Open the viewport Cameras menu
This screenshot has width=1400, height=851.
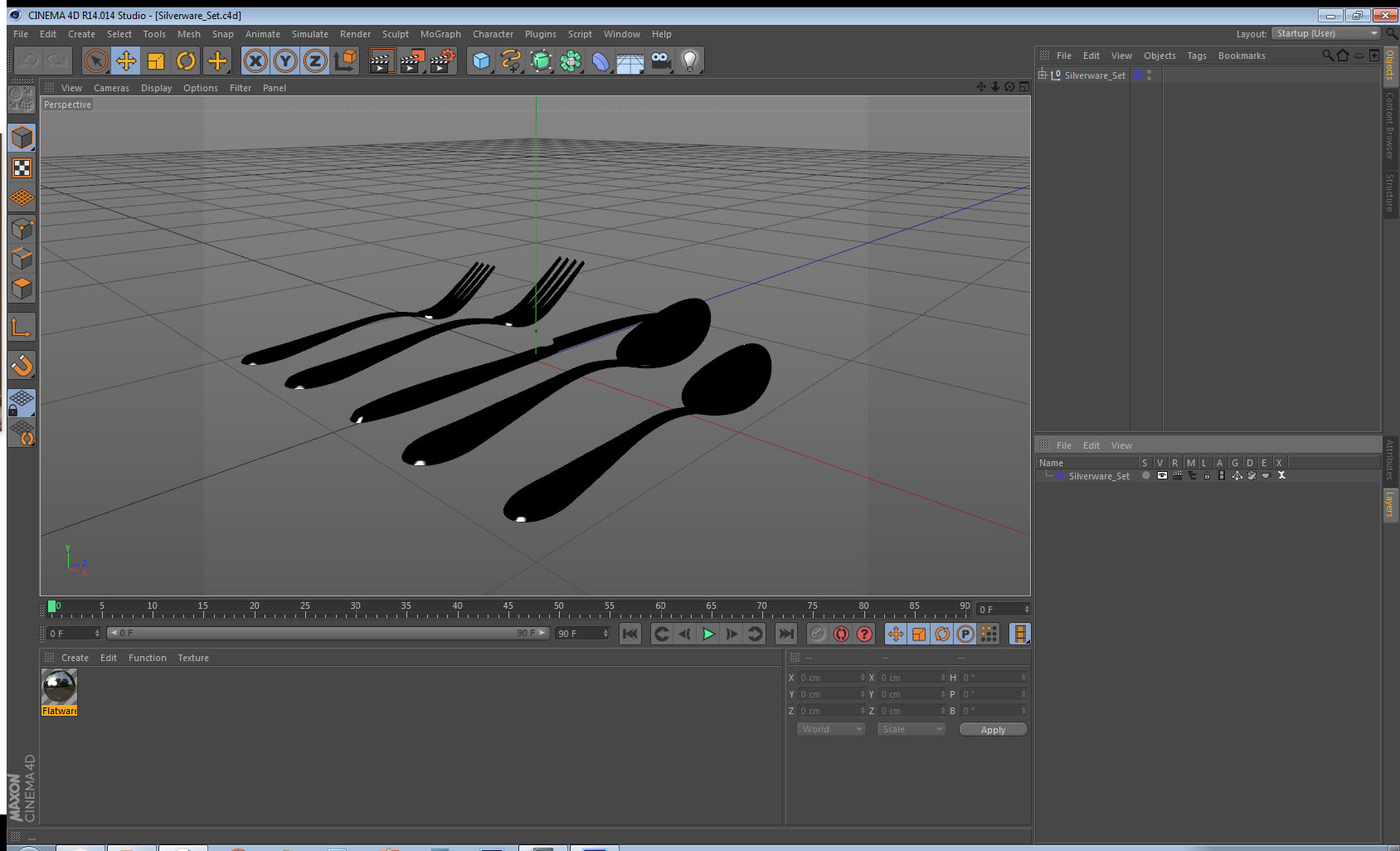[111, 88]
